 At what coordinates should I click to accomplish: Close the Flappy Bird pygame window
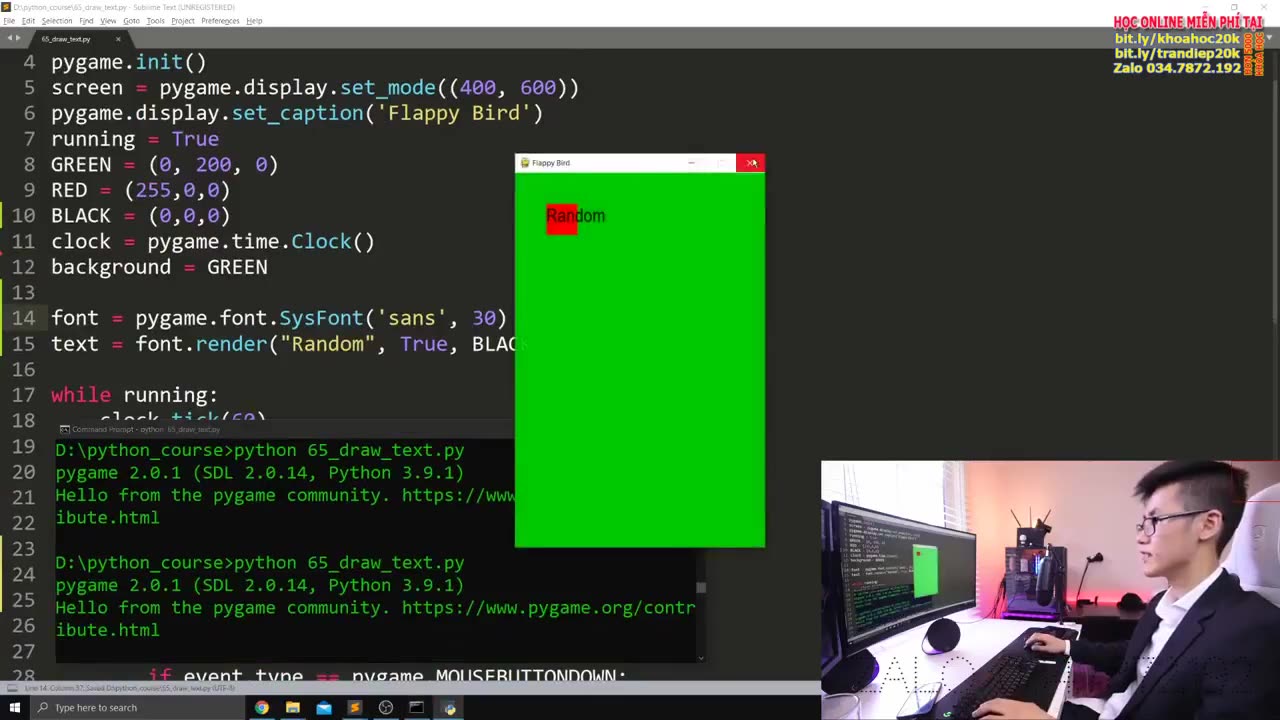tap(751, 163)
